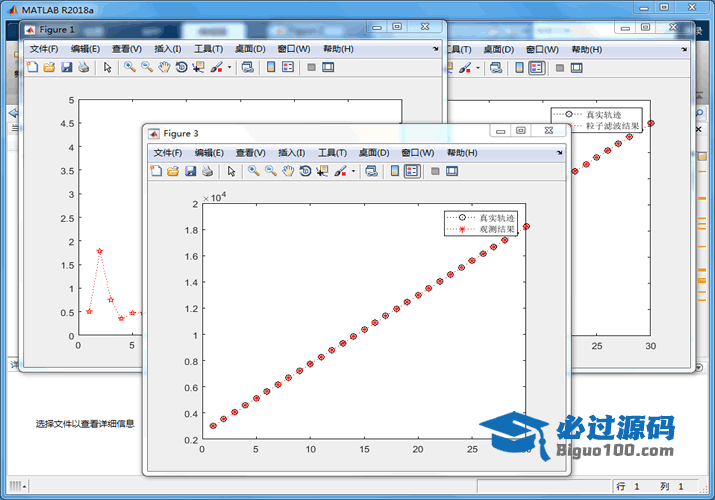Hide Plot Tools icon in Figure 1
715x500 pixels.
tap(311, 67)
